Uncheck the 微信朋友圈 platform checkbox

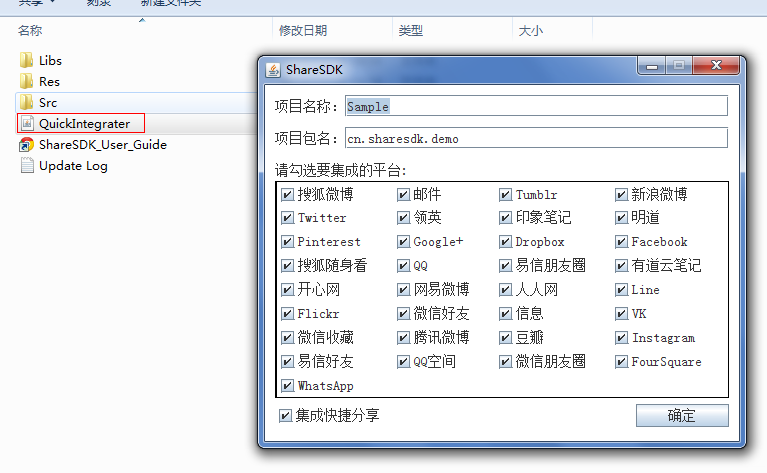[x=505, y=361]
